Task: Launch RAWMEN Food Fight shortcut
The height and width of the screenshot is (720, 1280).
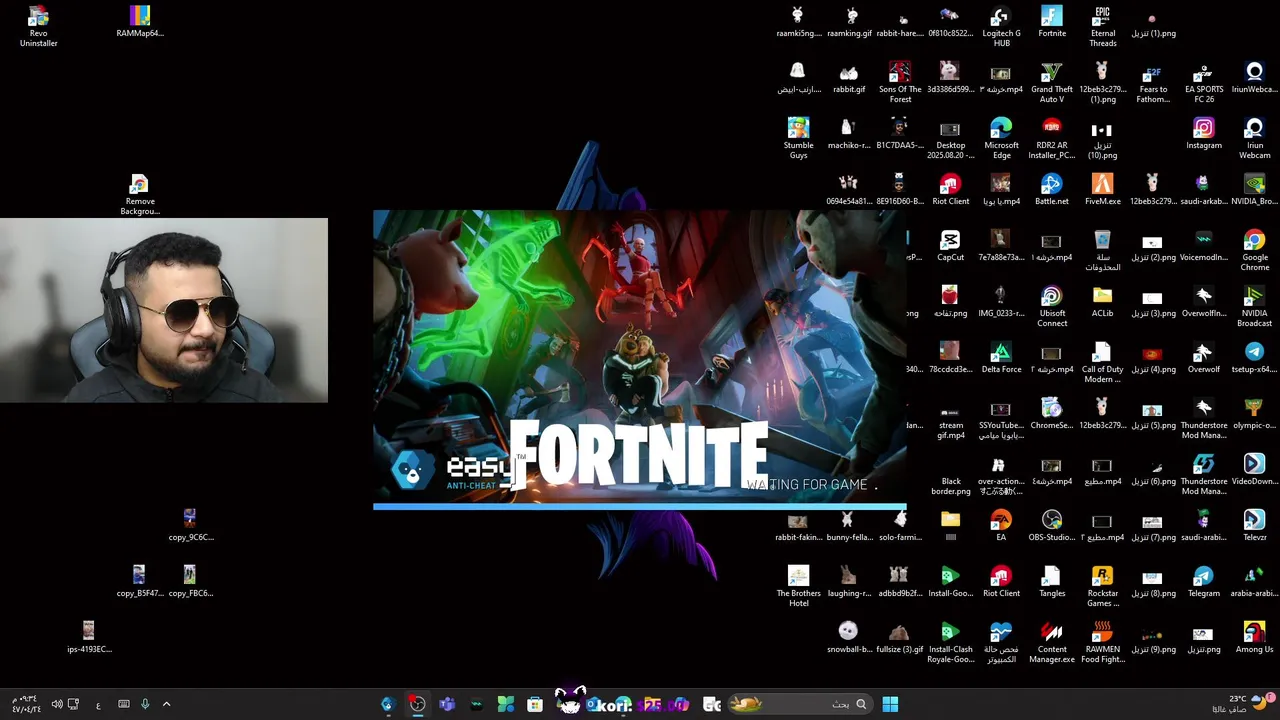Action: click(1103, 643)
